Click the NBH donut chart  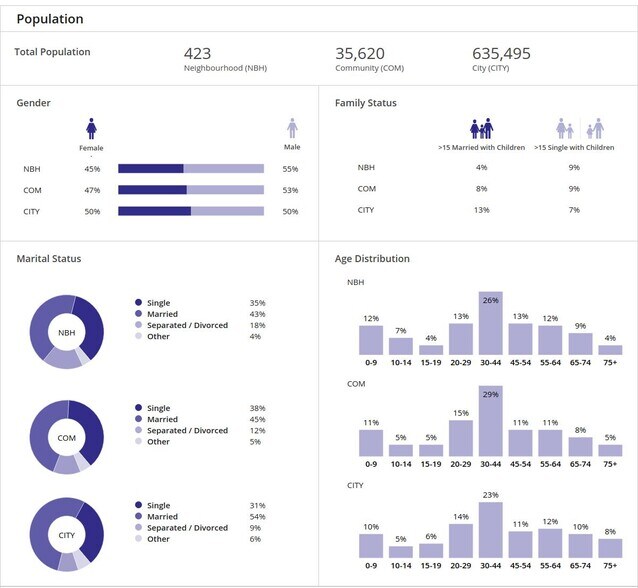point(67,332)
